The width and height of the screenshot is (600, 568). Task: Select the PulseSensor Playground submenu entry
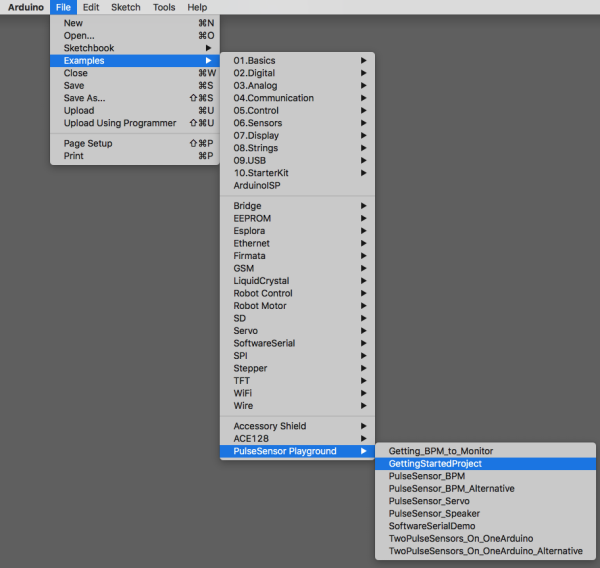click(x=297, y=451)
